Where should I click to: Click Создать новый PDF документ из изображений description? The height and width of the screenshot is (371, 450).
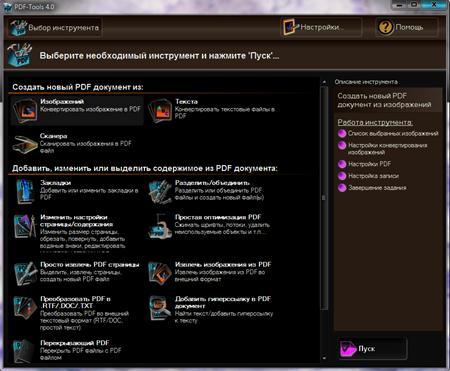[x=384, y=100]
